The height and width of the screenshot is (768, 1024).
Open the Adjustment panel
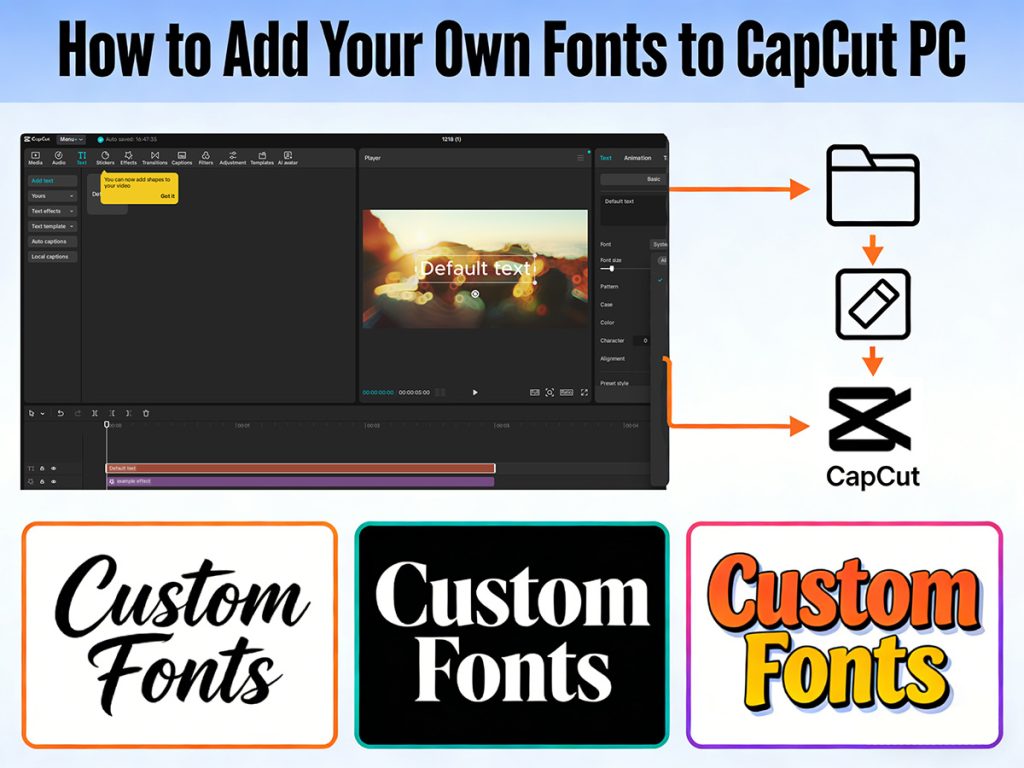[x=233, y=158]
